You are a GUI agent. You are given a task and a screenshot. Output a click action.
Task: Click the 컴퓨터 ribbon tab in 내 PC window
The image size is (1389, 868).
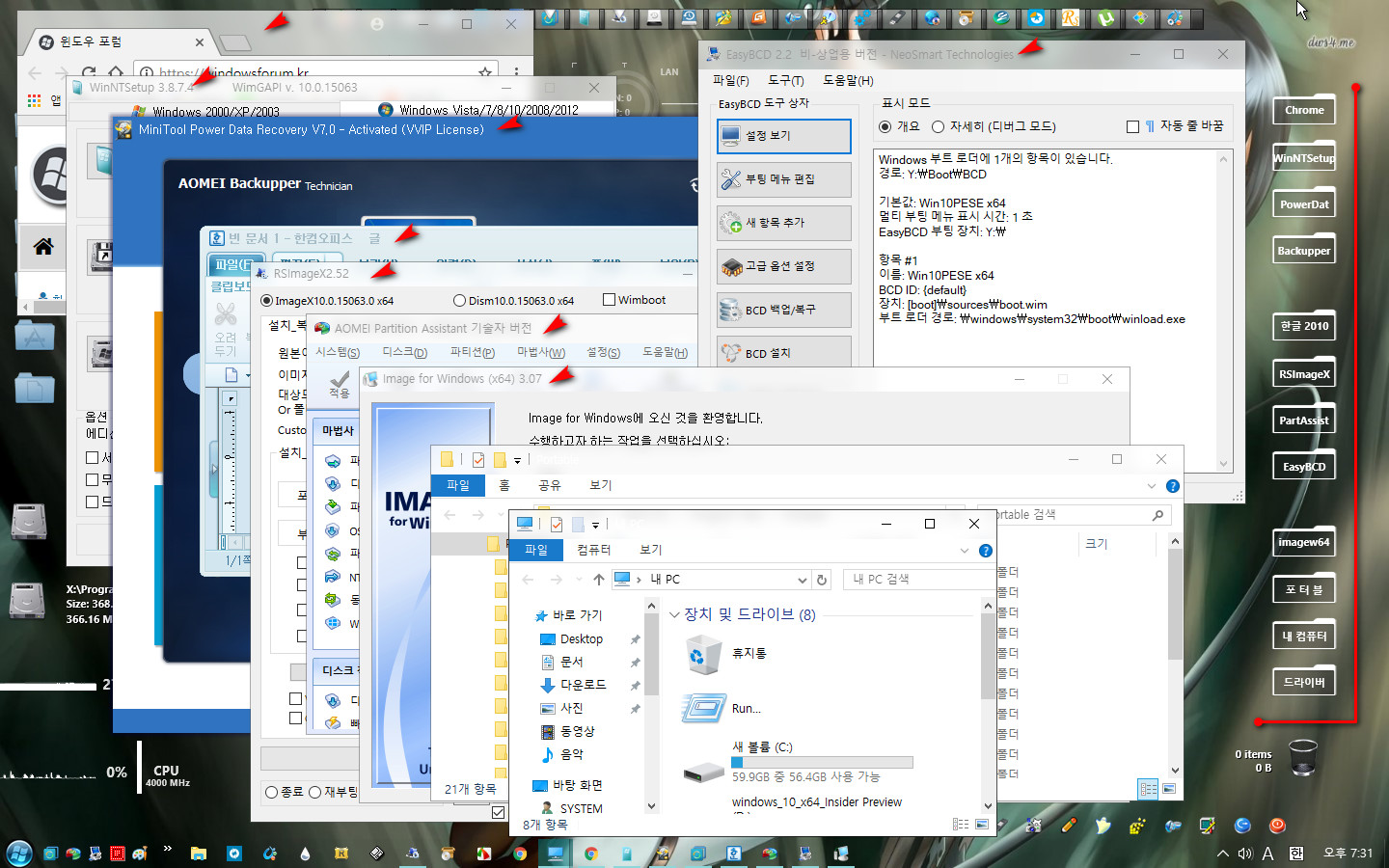click(593, 550)
